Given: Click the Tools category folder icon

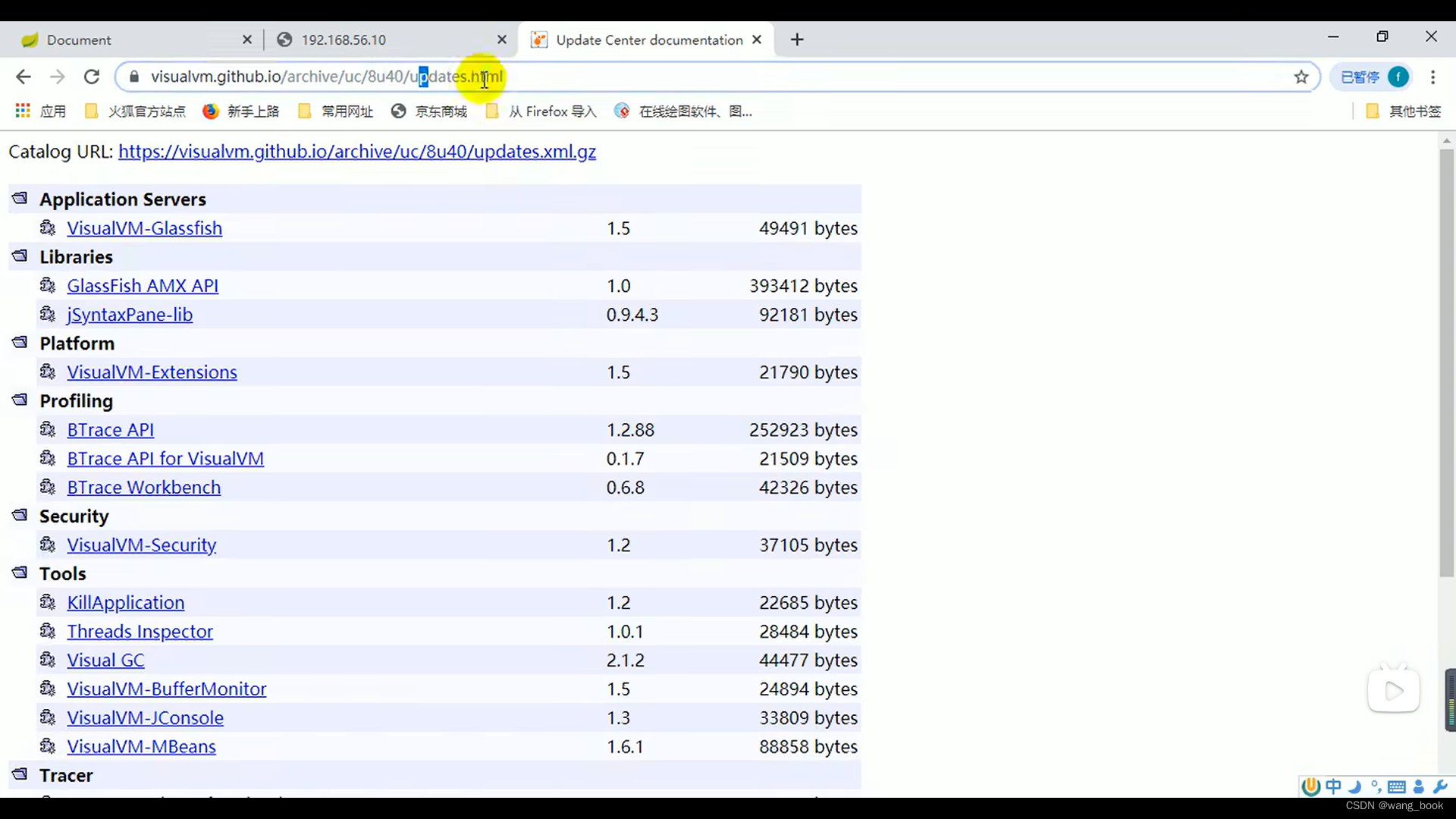Looking at the screenshot, I should point(20,573).
